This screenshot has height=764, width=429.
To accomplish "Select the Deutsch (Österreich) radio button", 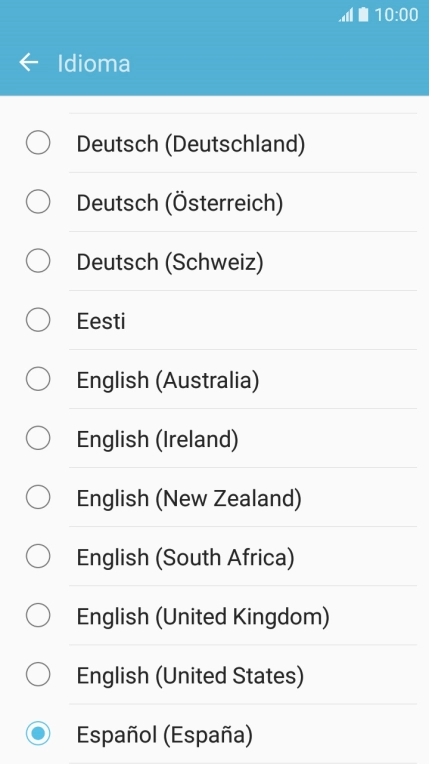I will point(38,202).
